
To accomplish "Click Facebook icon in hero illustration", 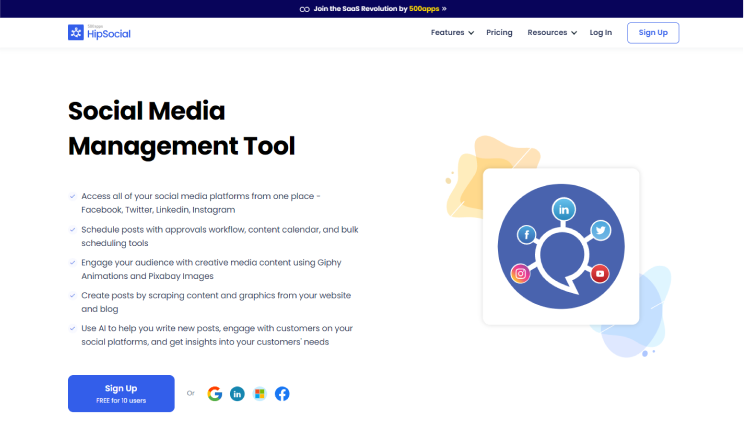I will click(526, 235).
